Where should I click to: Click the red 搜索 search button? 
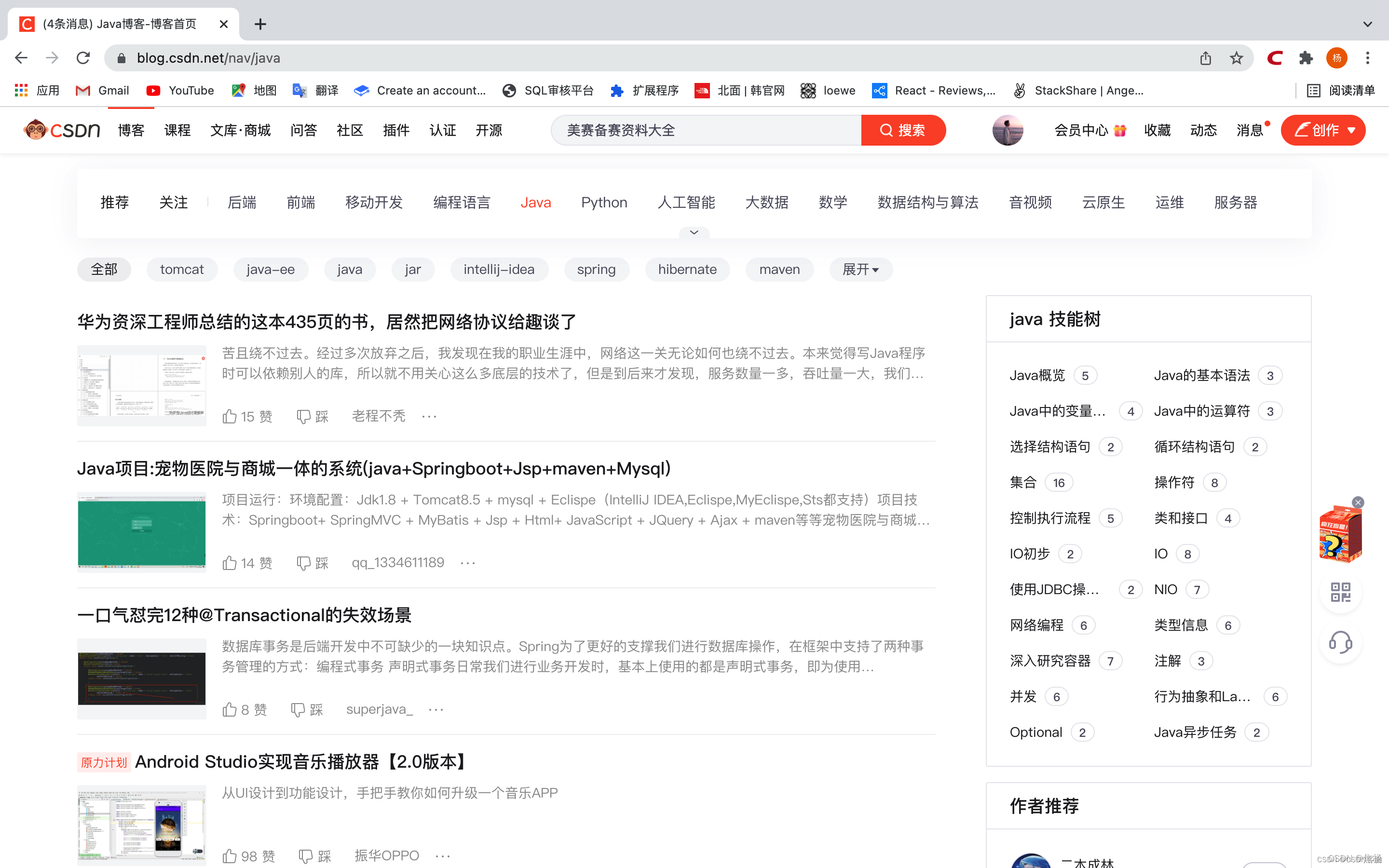click(903, 130)
